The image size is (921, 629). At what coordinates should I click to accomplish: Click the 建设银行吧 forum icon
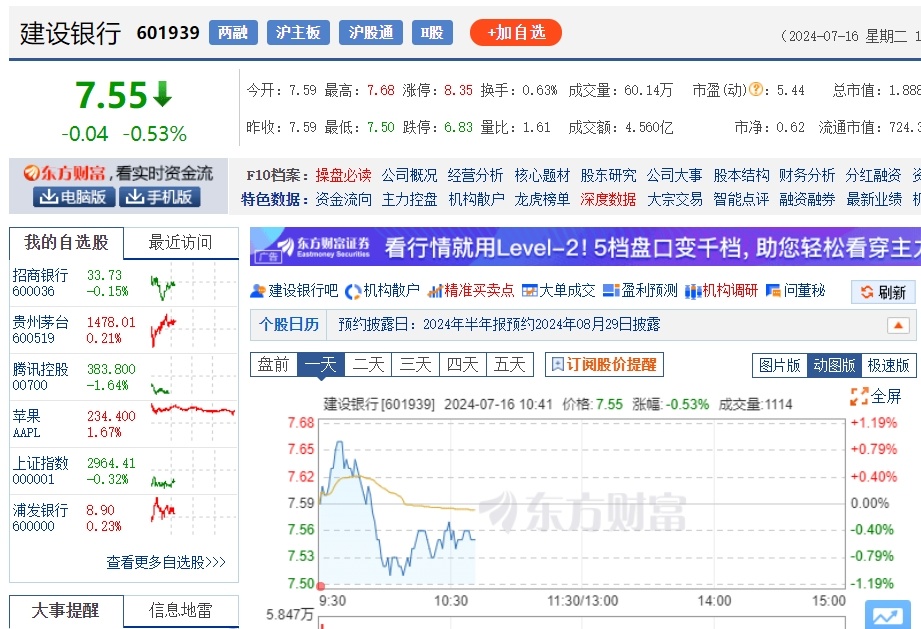257,291
